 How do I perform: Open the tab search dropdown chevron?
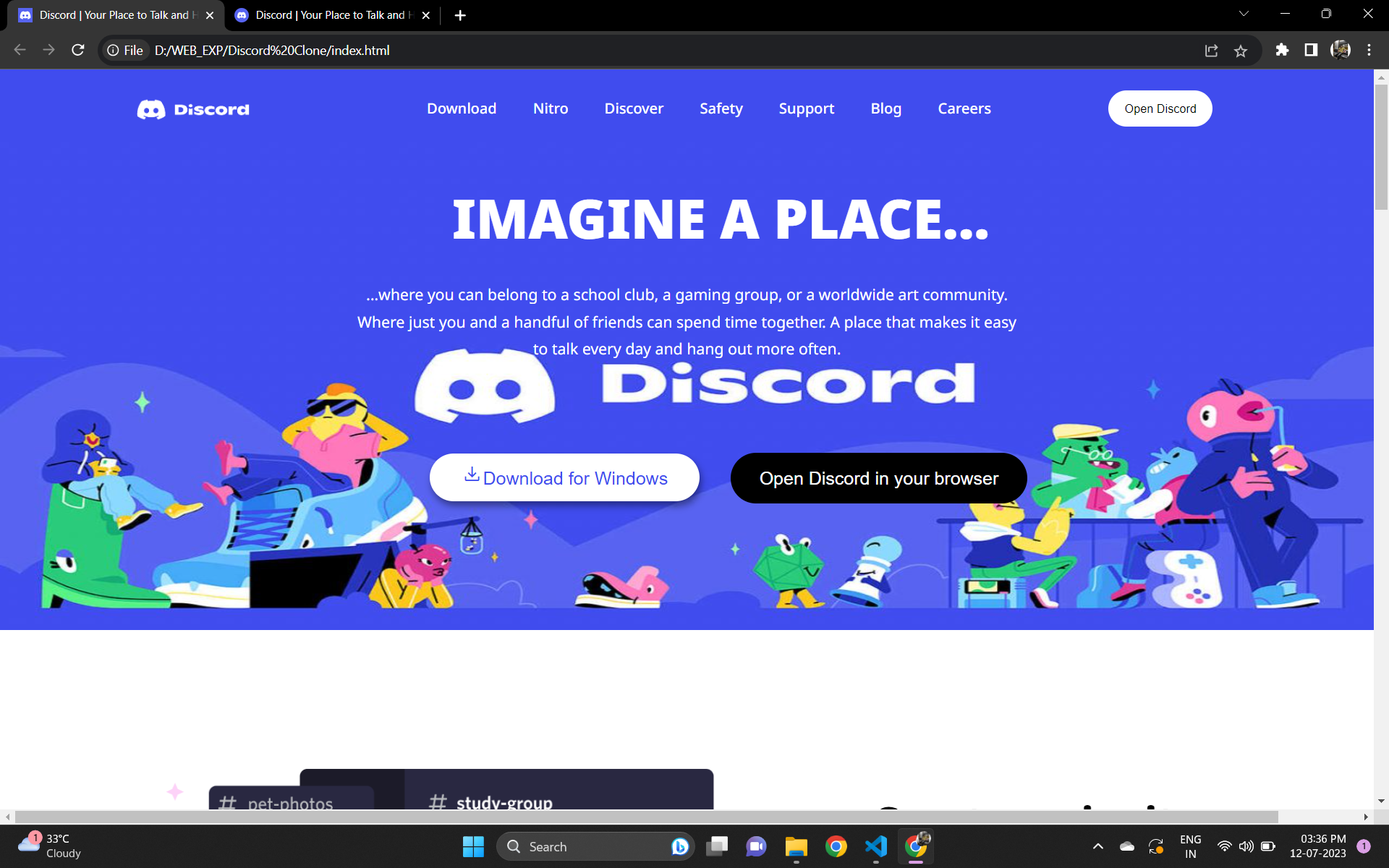click(1243, 14)
